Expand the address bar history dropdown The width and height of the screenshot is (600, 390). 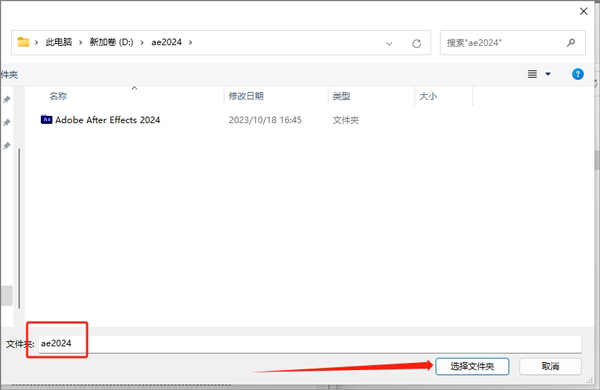[389, 43]
